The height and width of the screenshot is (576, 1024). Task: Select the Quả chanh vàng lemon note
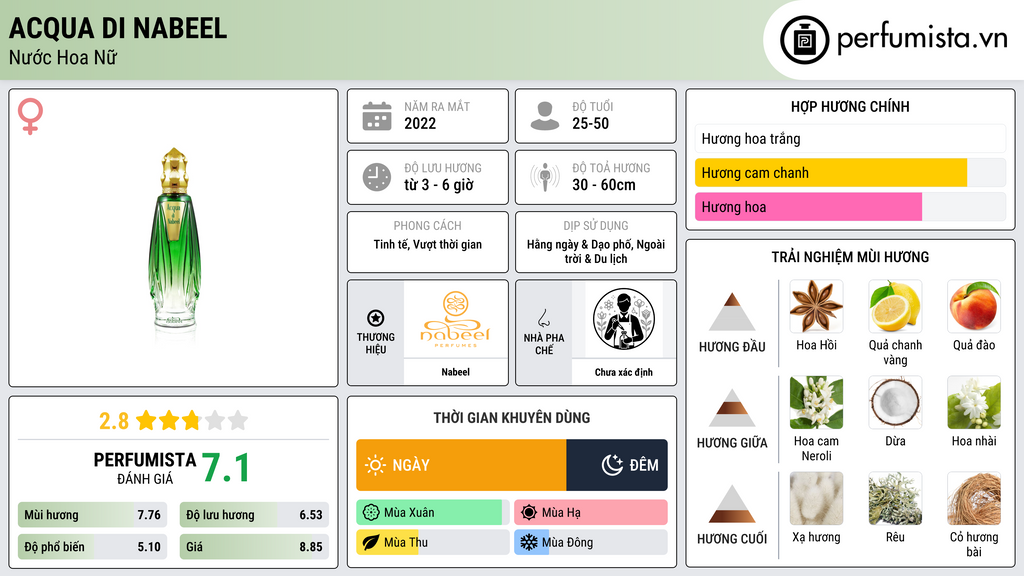tap(895, 307)
